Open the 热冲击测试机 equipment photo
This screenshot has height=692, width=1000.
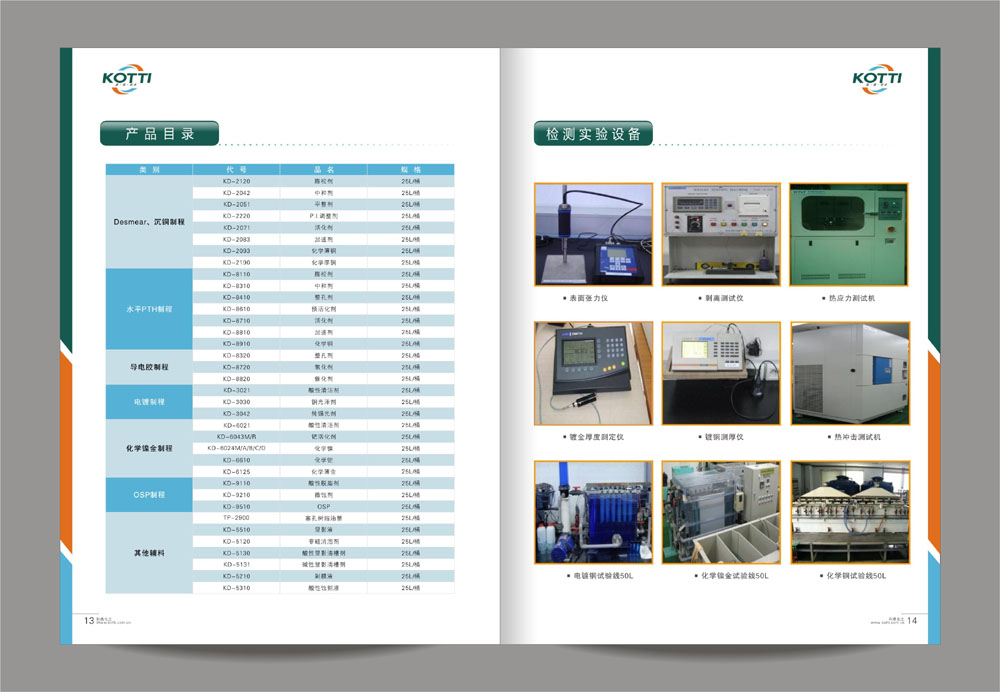850,373
